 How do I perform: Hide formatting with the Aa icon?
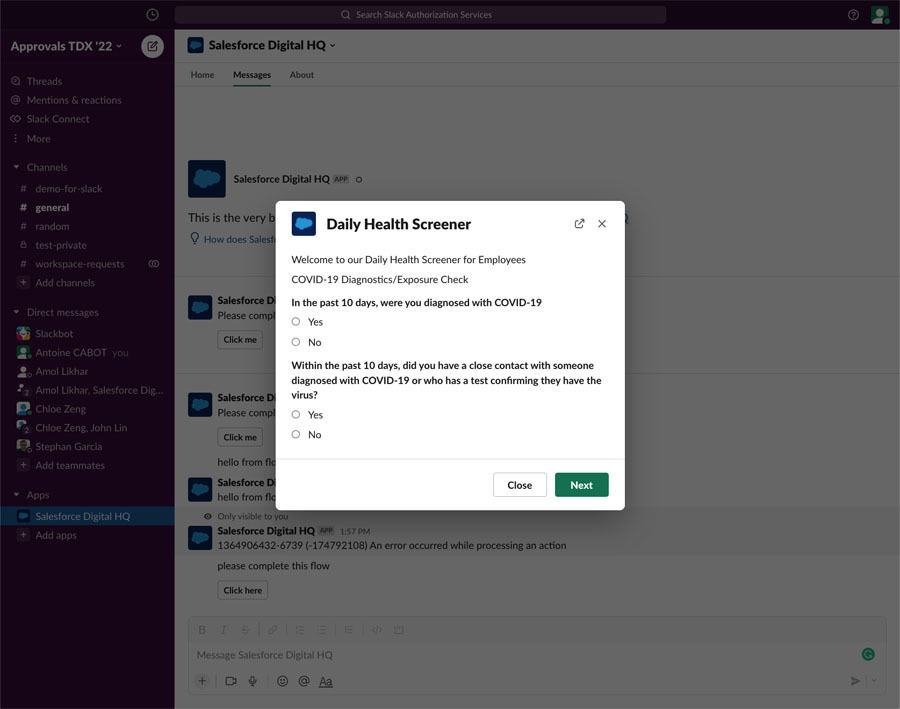point(325,681)
